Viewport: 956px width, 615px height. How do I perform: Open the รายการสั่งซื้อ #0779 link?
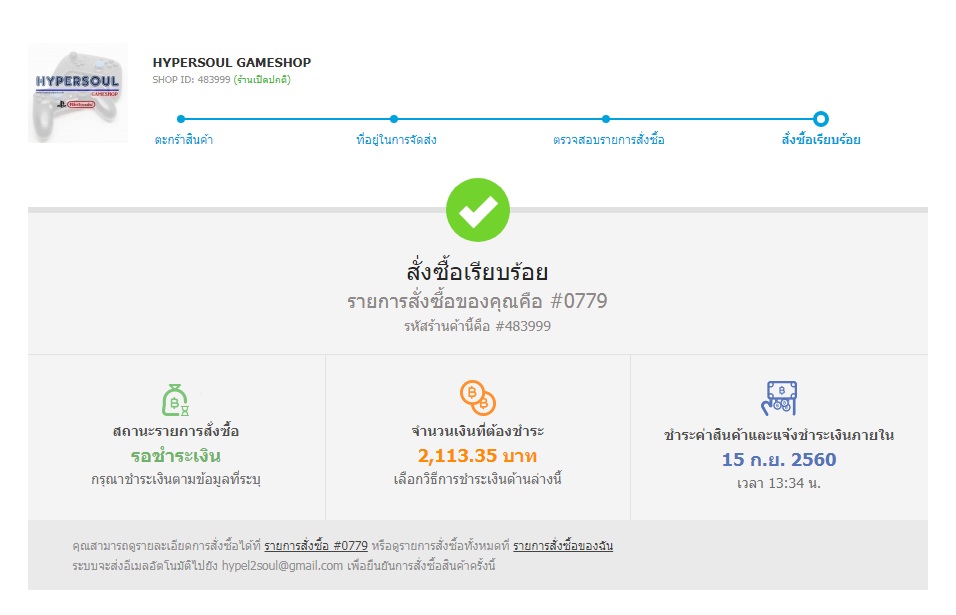[316, 546]
